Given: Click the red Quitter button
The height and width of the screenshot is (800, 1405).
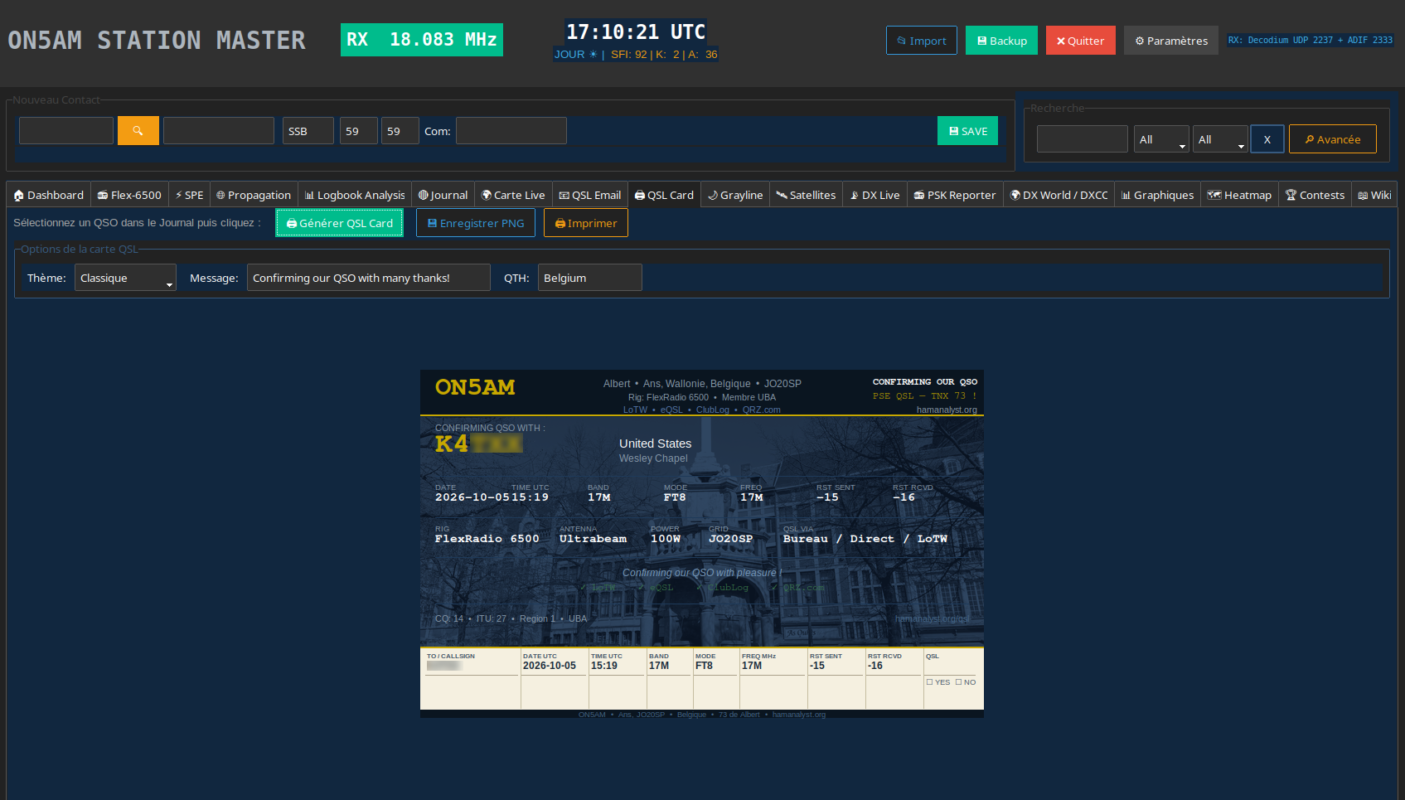Looking at the screenshot, I should click(1081, 40).
